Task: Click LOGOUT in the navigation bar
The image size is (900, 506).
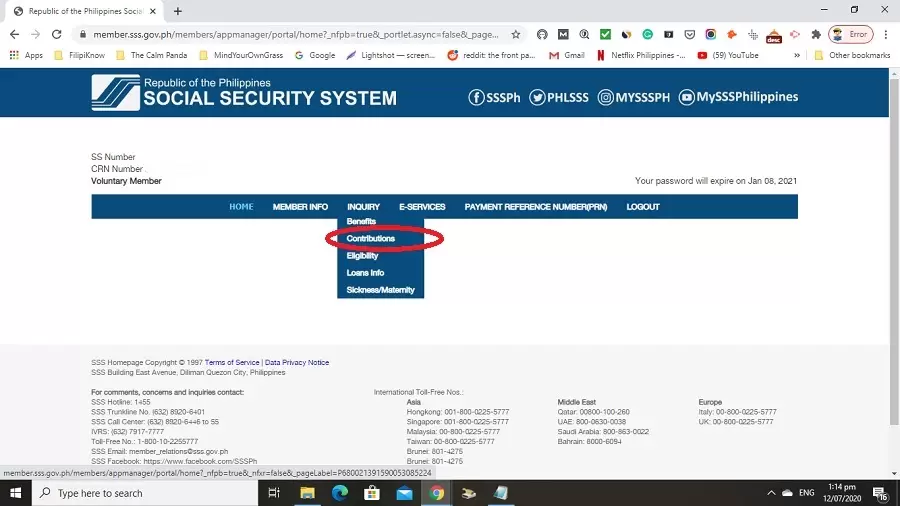Action: point(643,207)
